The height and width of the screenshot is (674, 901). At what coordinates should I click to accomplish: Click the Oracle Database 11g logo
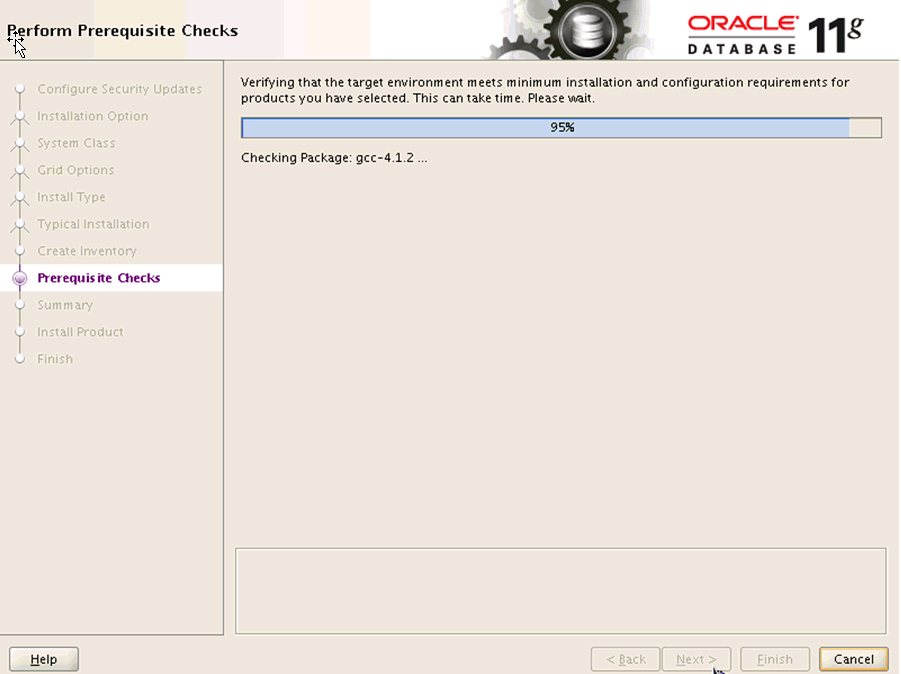click(x=775, y=34)
